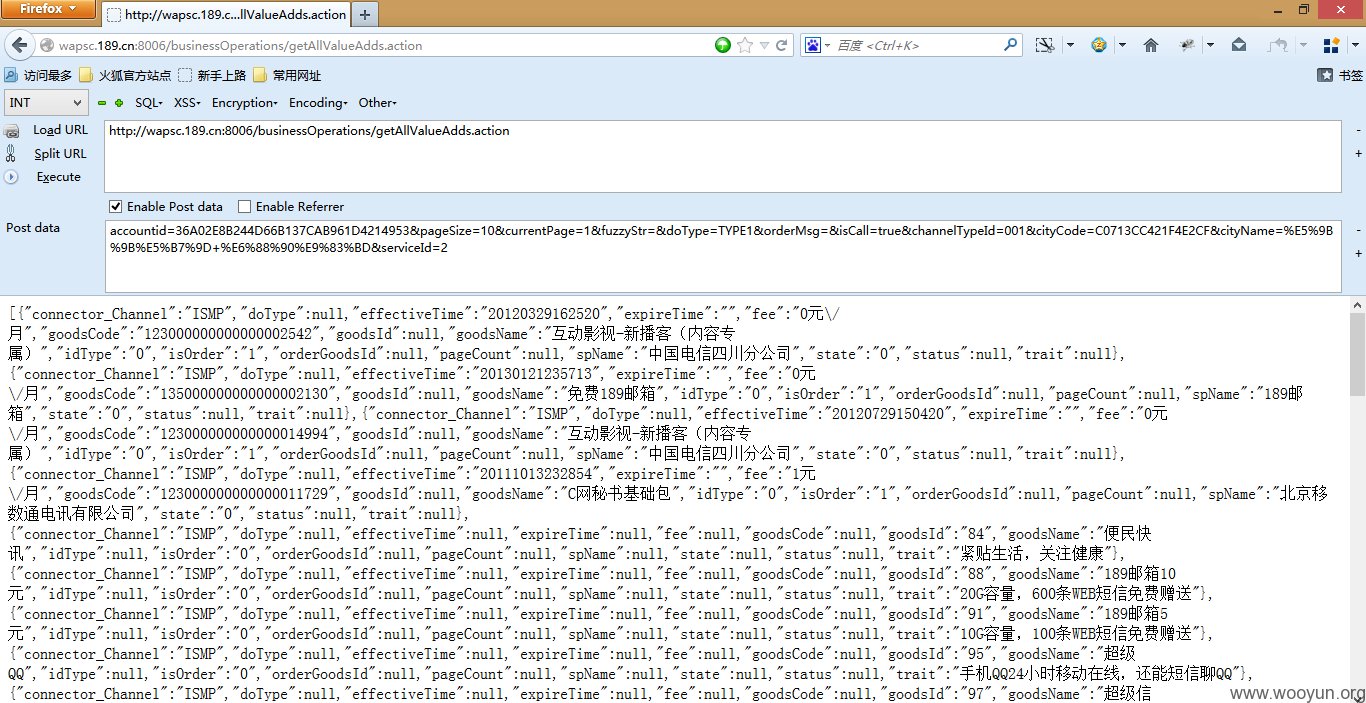1366x703 pixels.
Task: Open the Firefox application menu
Action: tap(49, 10)
